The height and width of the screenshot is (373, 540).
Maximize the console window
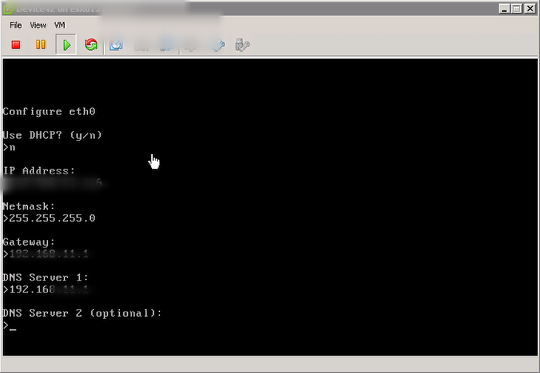click(x=517, y=9)
